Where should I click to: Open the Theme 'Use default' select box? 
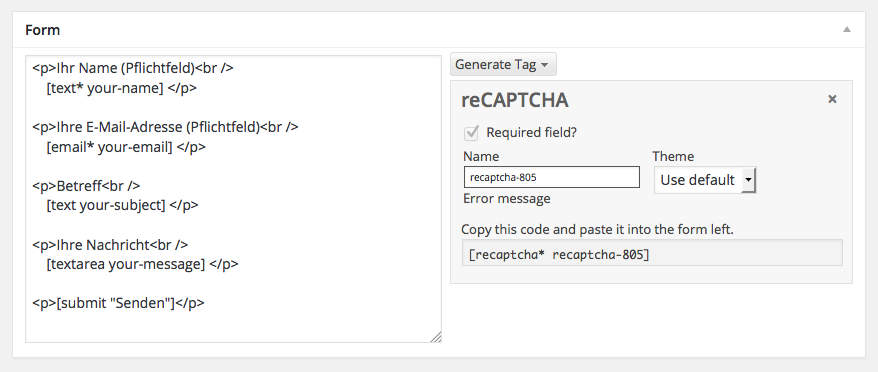pyautogui.click(x=705, y=180)
